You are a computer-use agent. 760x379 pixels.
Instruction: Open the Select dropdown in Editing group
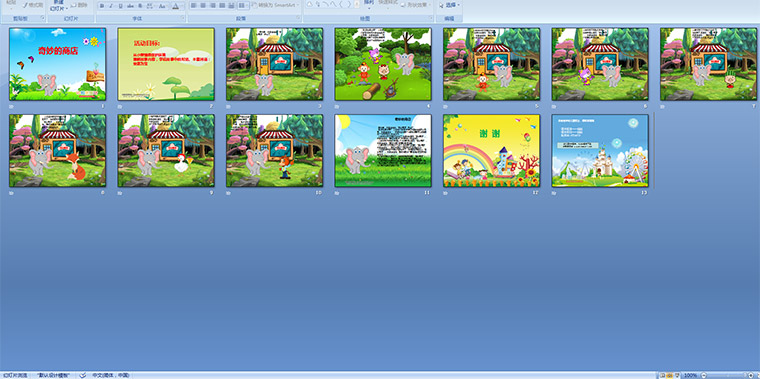coord(450,5)
